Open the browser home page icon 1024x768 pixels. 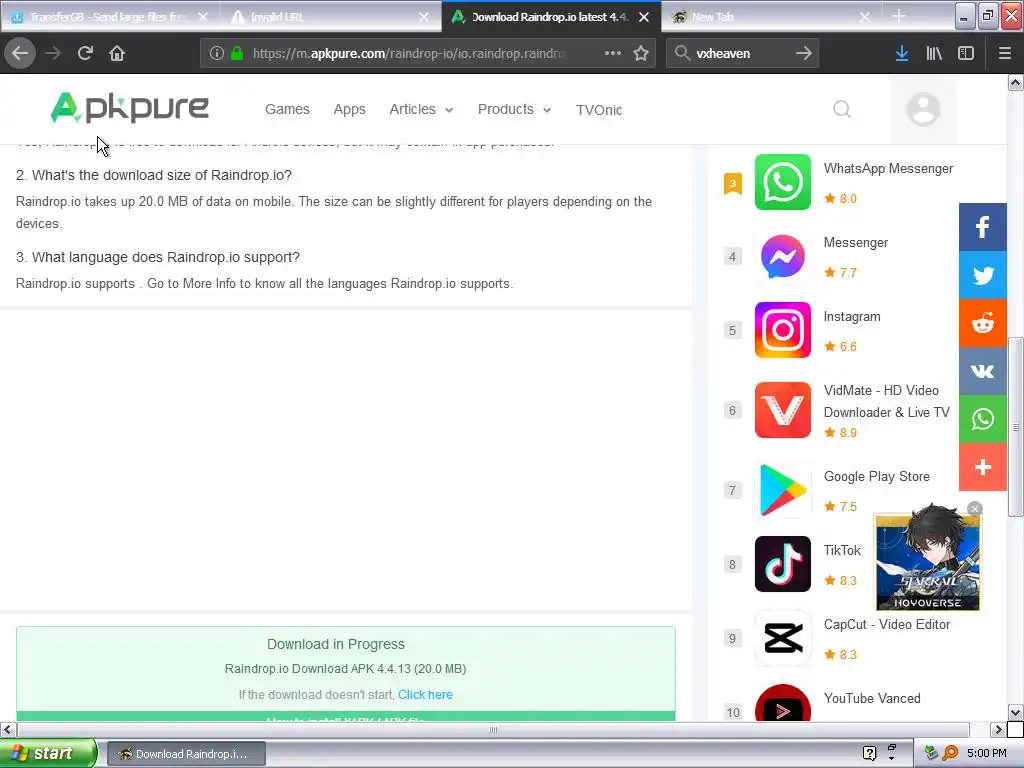(117, 53)
